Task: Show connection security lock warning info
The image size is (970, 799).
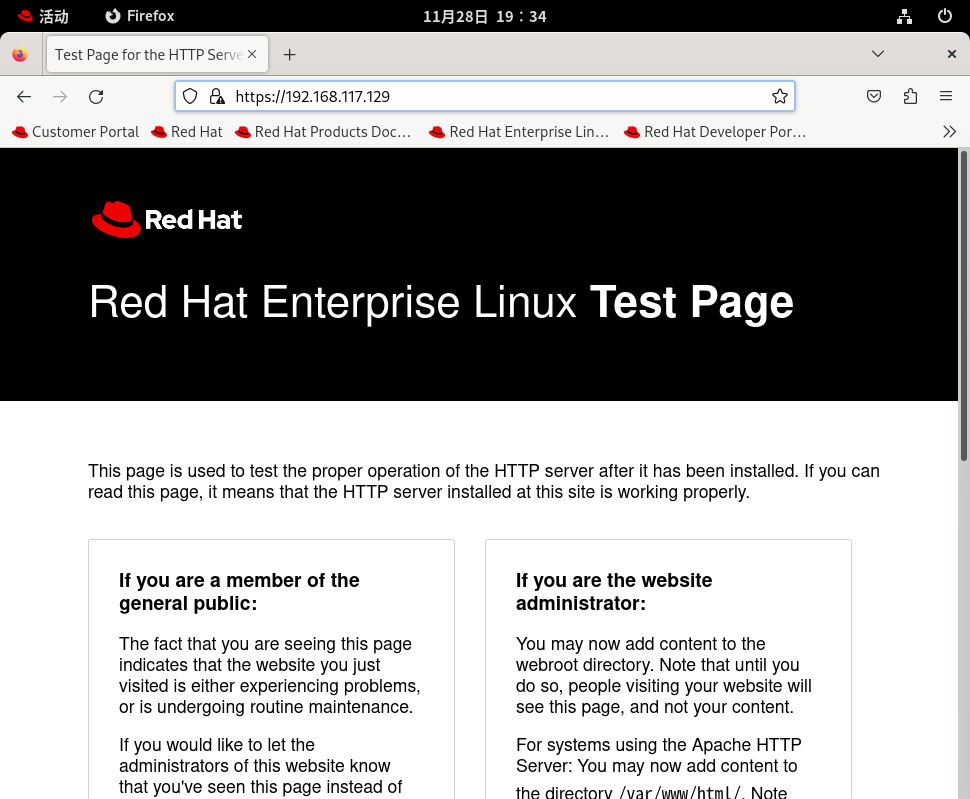Action: click(x=217, y=96)
